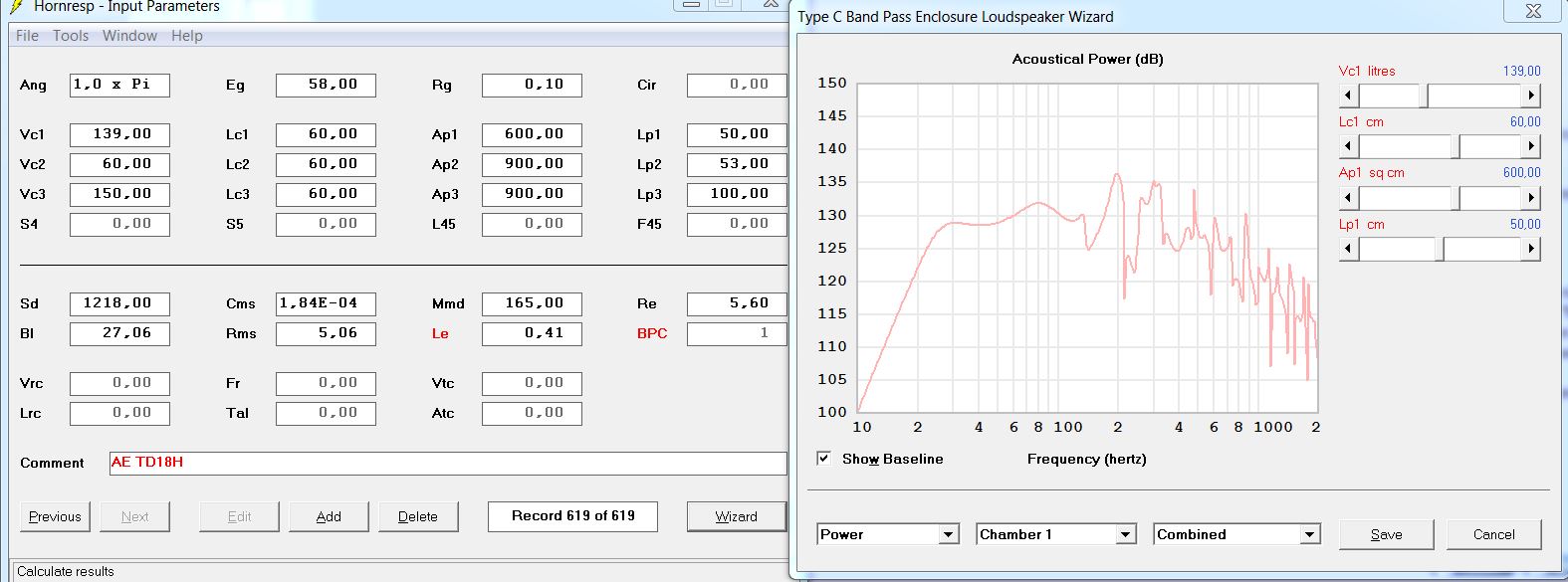Expand the Power dropdown
This screenshot has height=582, width=1568.
coord(949,534)
